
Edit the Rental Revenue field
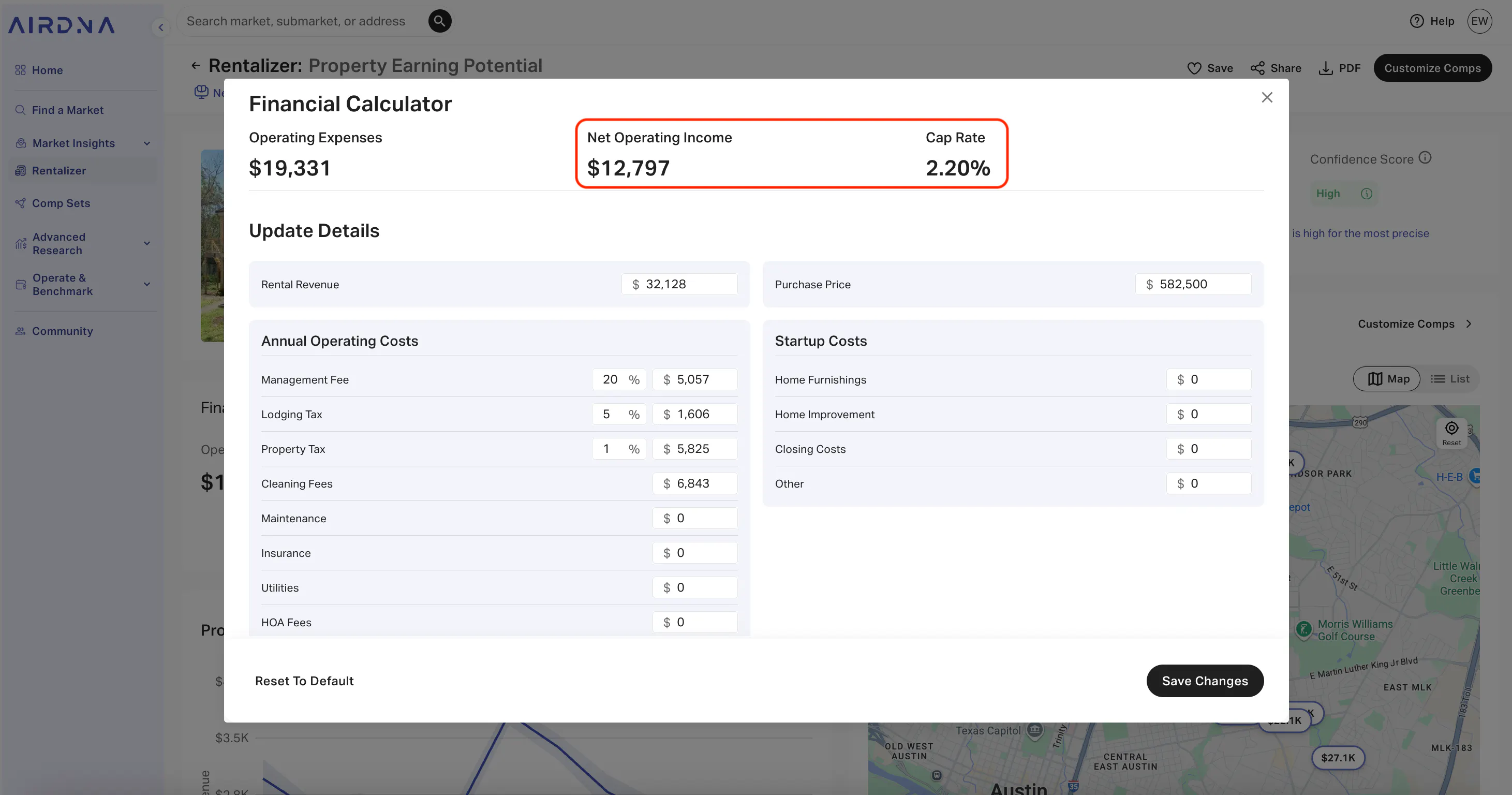(x=679, y=284)
